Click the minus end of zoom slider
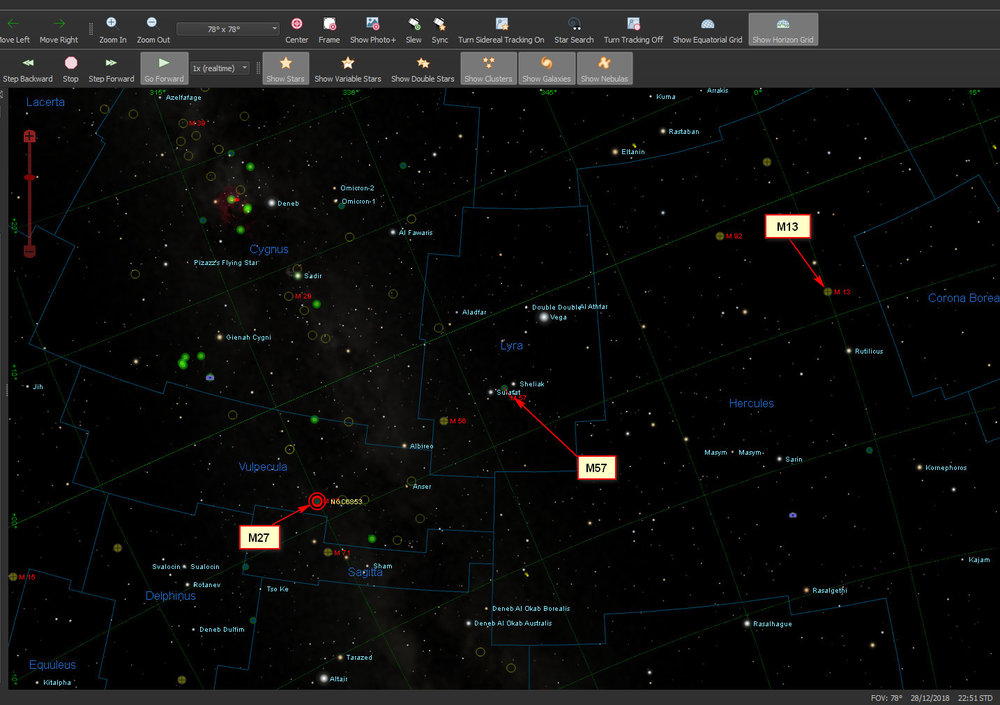The height and width of the screenshot is (705, 1000). (x=29, y=251)
